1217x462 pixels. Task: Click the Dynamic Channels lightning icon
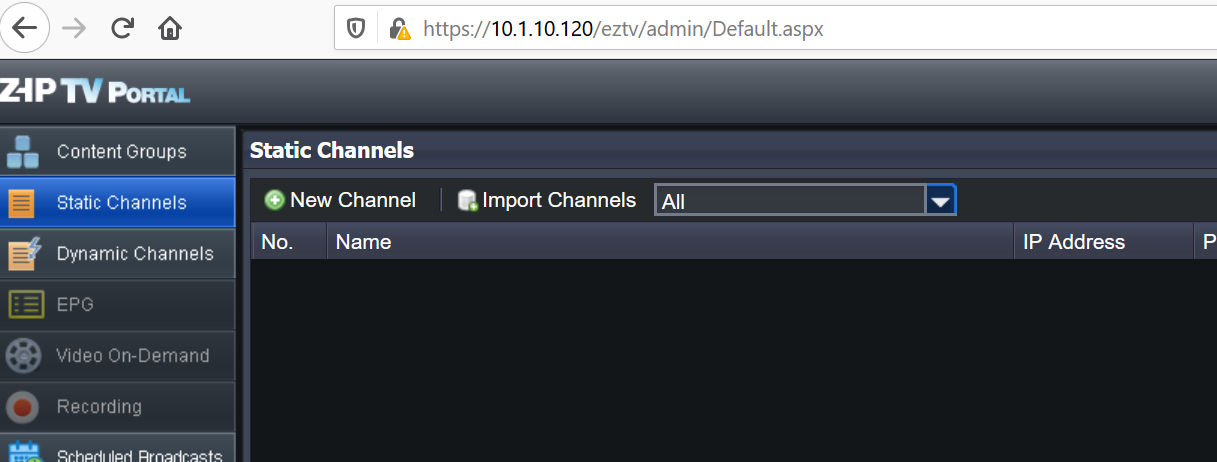pyautogui.click(x=23, y=254)
